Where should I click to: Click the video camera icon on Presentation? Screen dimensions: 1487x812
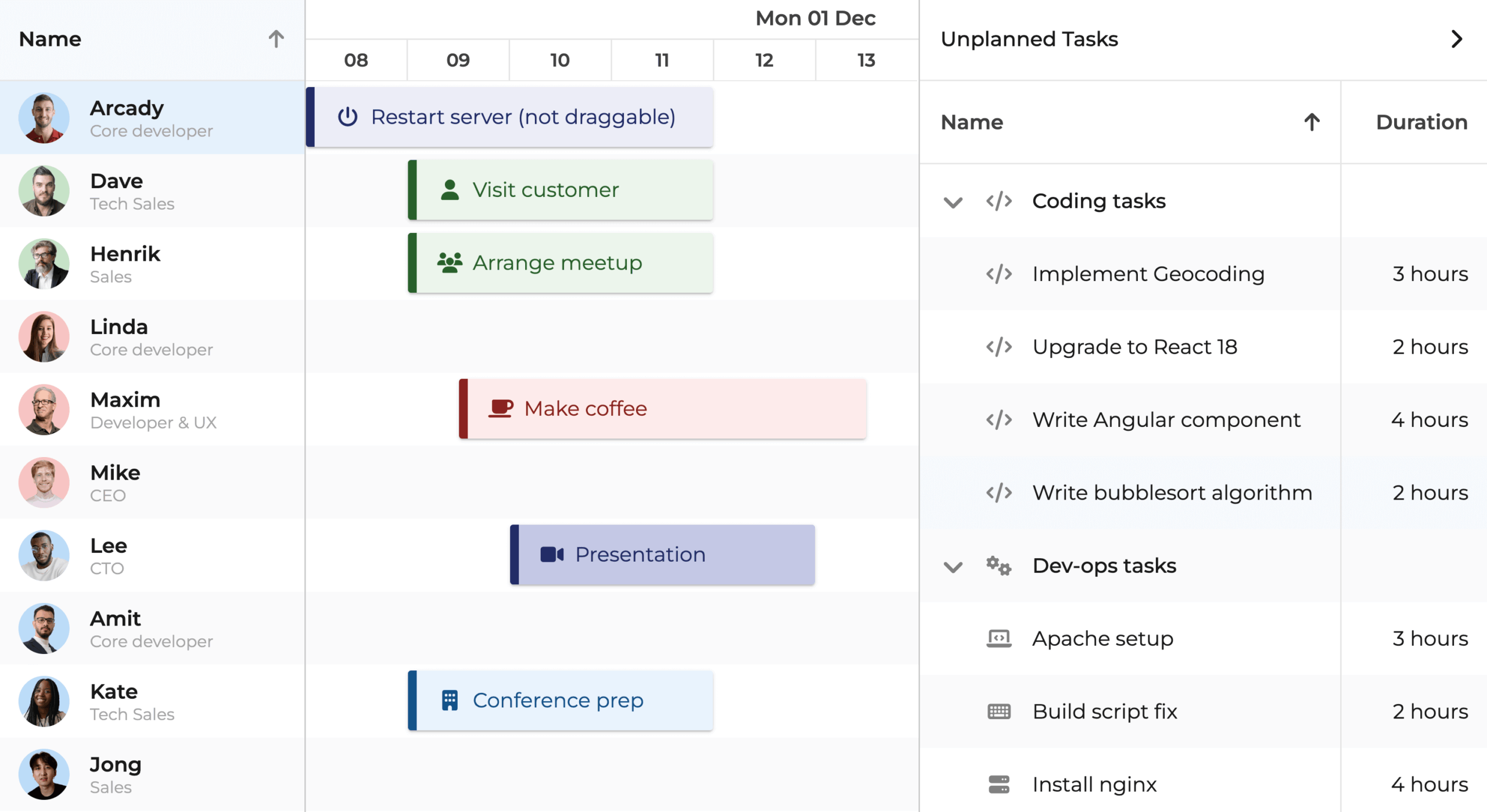pos(551,554)
